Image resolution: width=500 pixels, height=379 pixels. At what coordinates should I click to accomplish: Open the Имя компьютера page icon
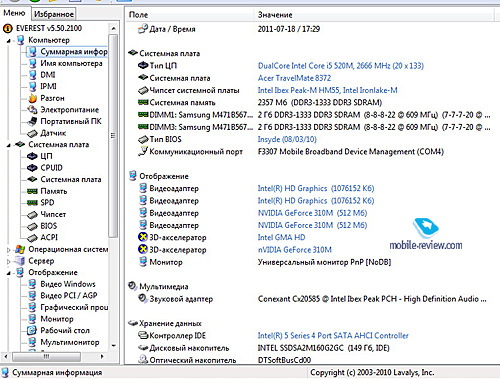point(32,63)
